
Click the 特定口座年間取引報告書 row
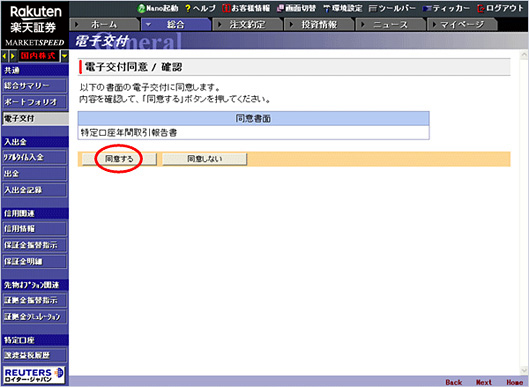[x=253, y=133]
